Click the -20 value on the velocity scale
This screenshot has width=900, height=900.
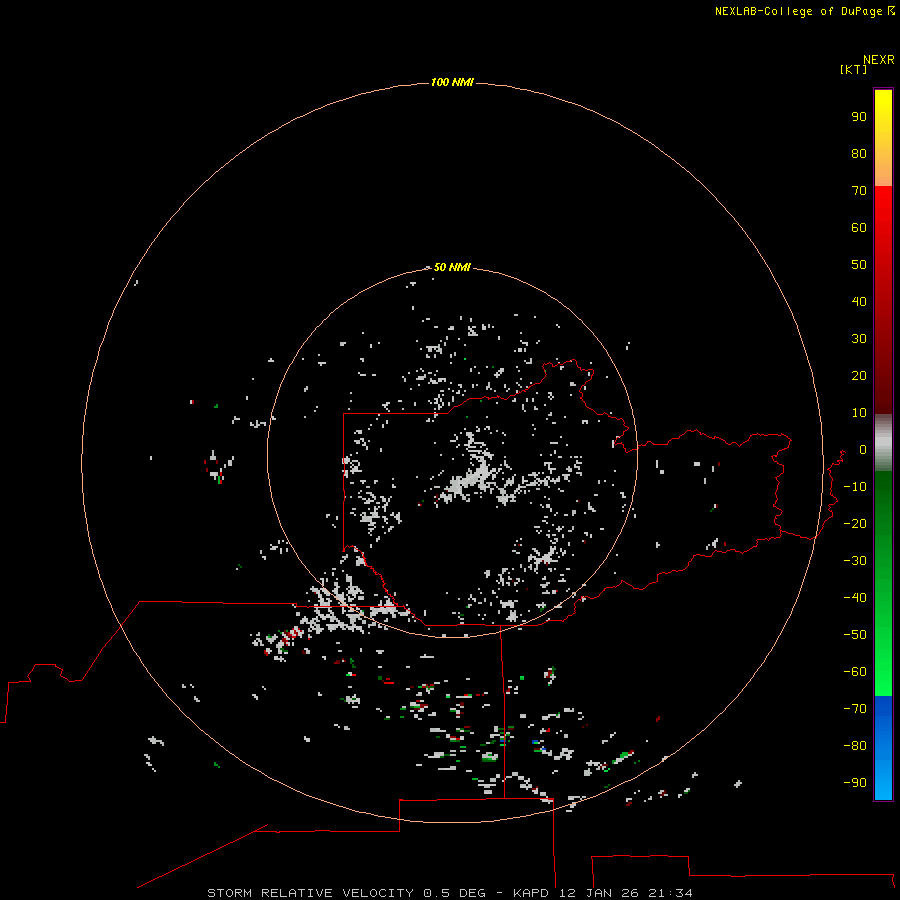click(855, 524)
